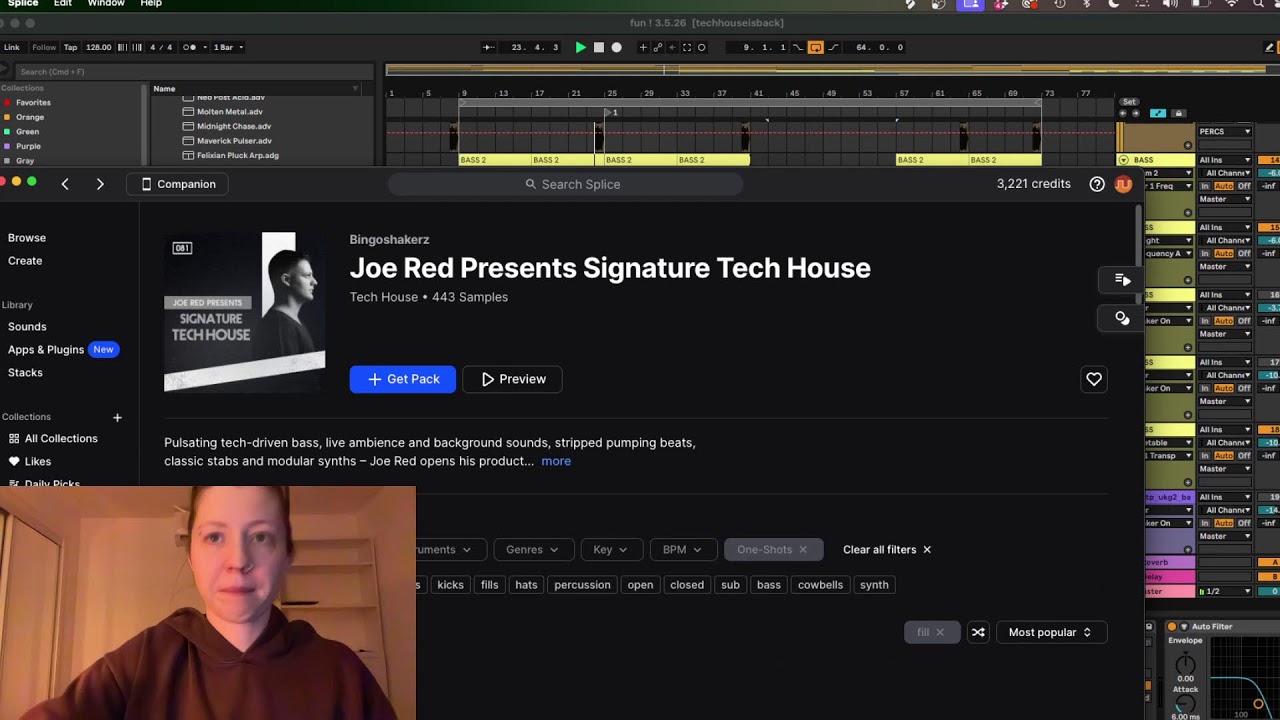Click the Preview pack button

point(513,379)
